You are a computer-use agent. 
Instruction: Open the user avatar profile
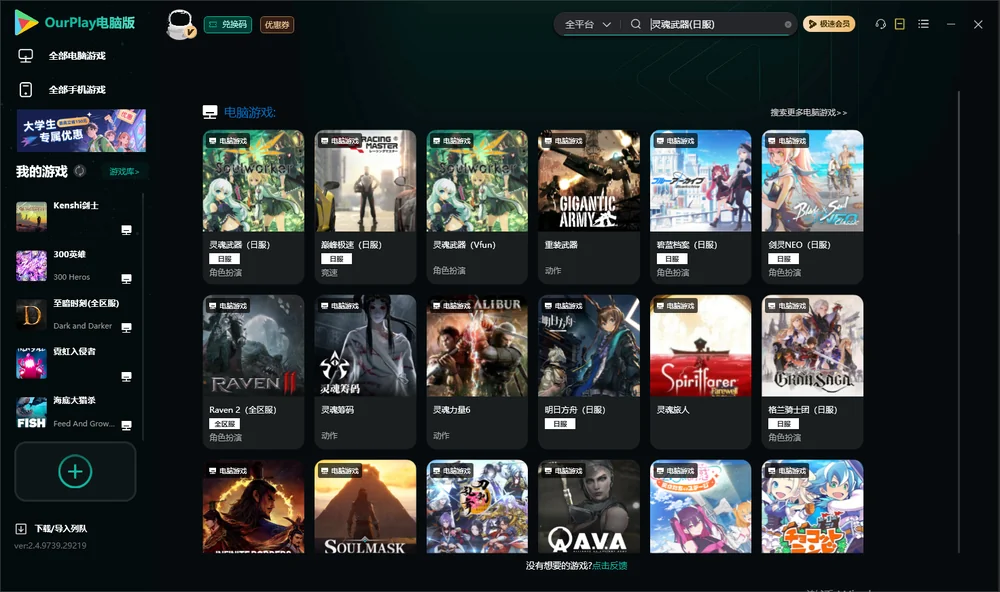[181, 24]
